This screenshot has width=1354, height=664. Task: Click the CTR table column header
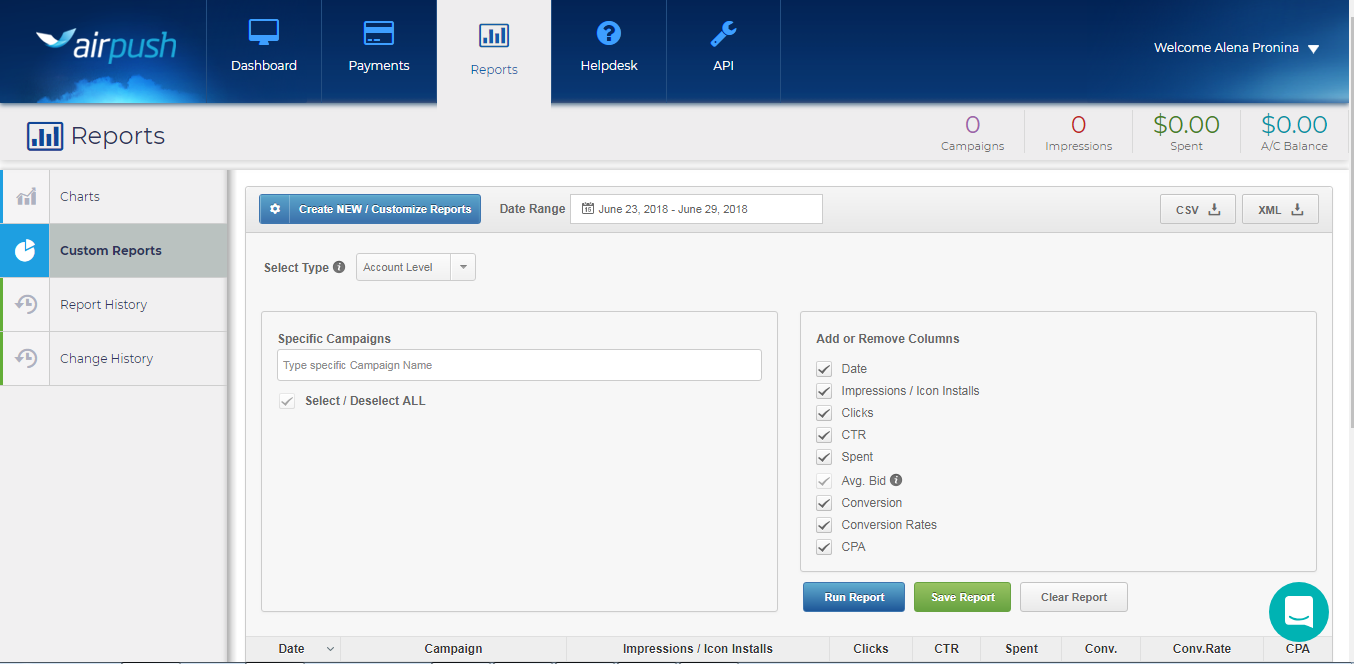(x=947, y=649)
